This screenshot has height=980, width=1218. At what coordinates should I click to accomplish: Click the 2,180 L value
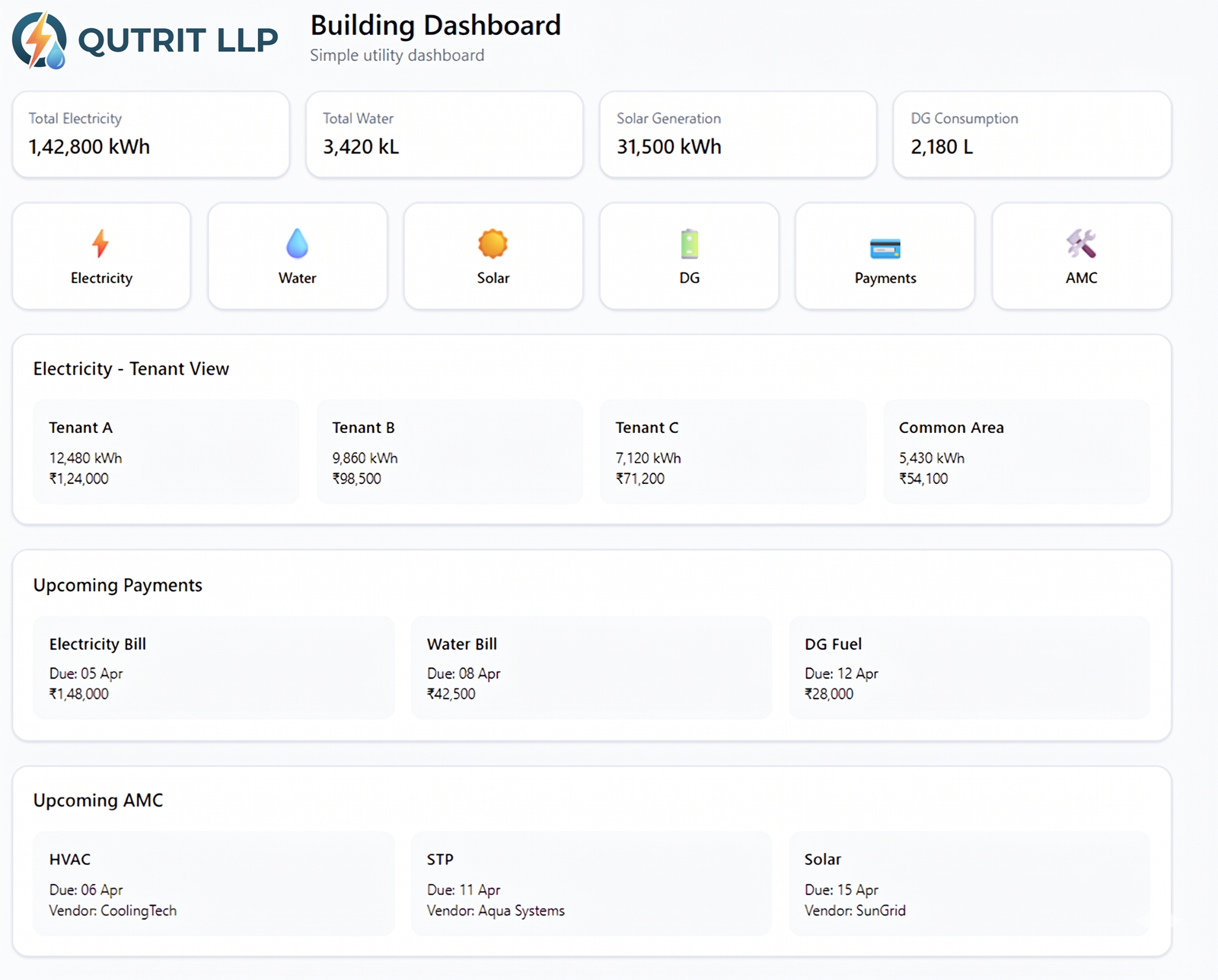click(x=942, y=147)
